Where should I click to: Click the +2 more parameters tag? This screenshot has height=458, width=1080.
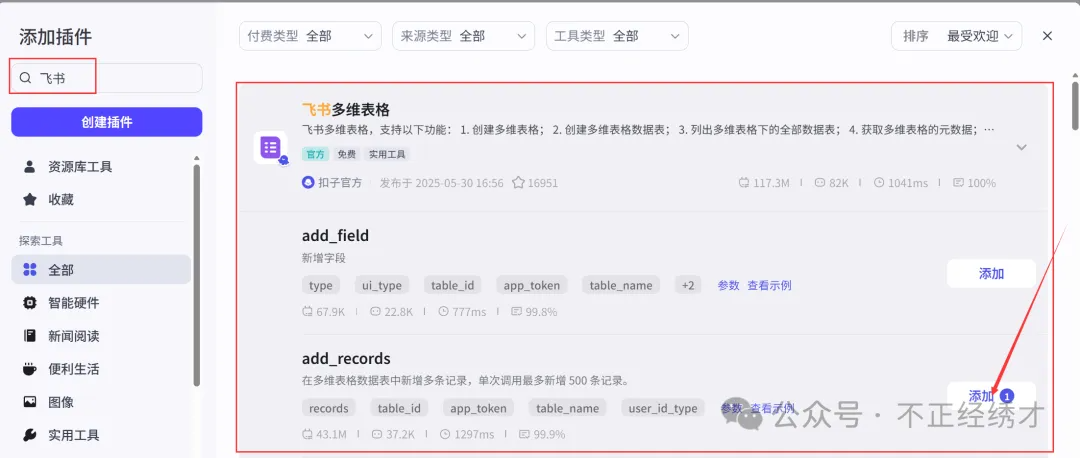click(x=687, y=285)
